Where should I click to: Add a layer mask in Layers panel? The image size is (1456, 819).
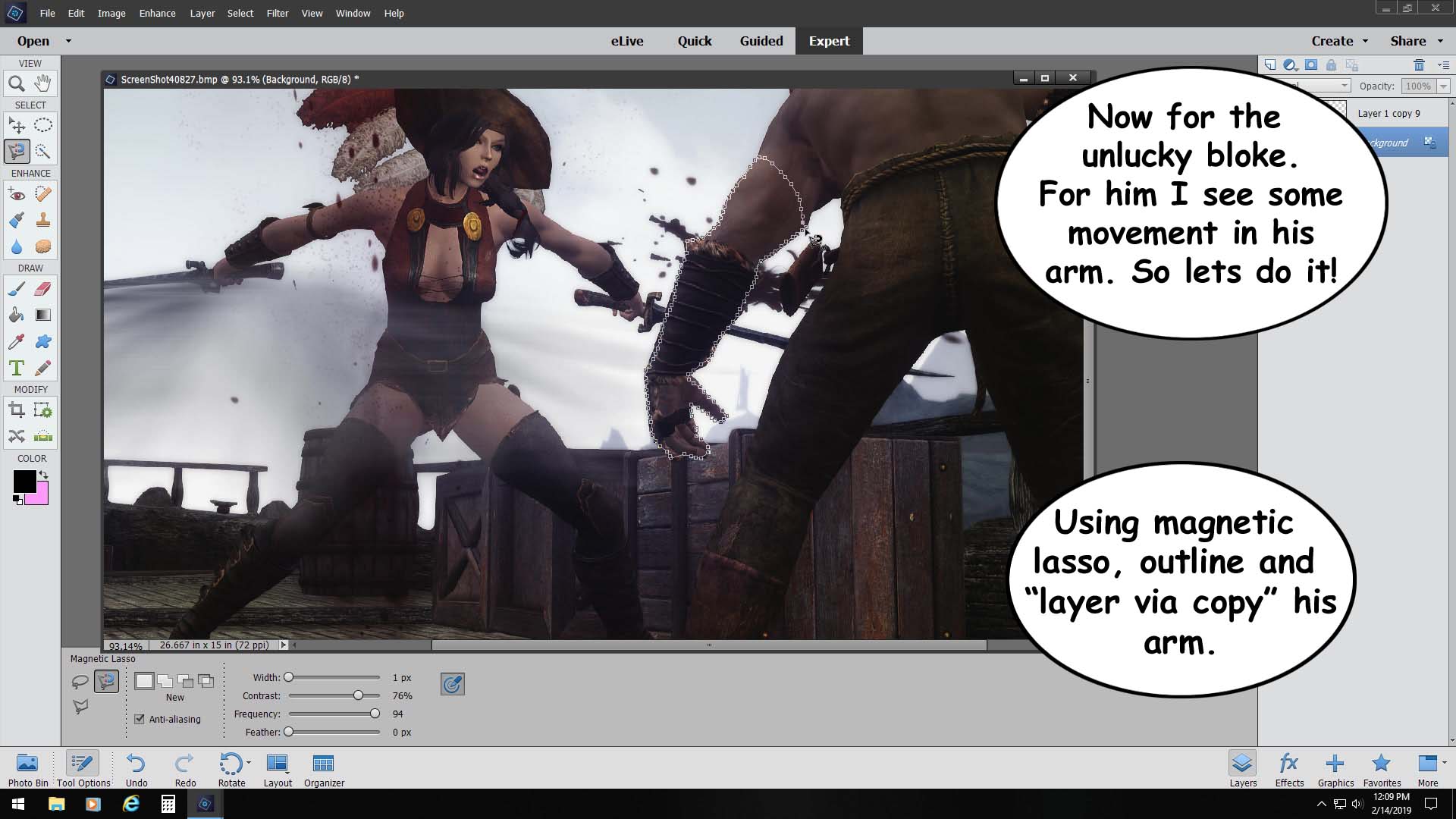[1311, 65]
